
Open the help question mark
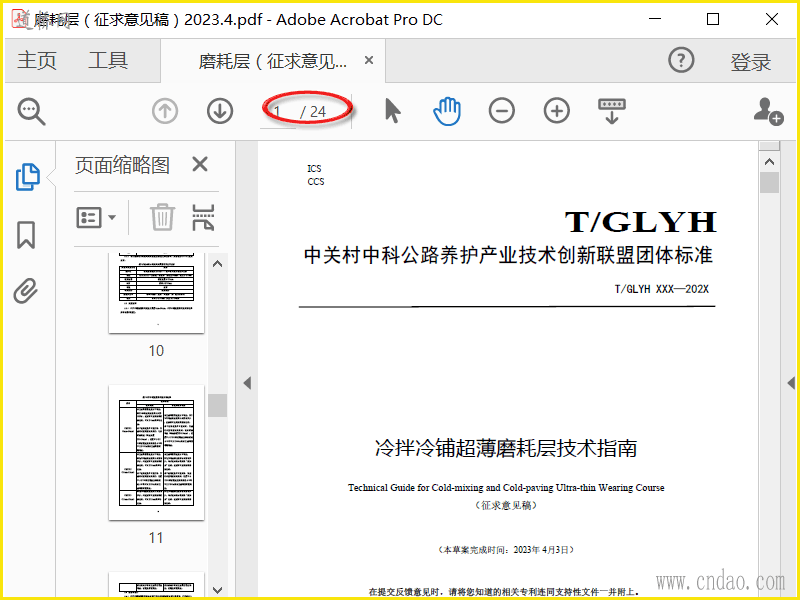681,60
